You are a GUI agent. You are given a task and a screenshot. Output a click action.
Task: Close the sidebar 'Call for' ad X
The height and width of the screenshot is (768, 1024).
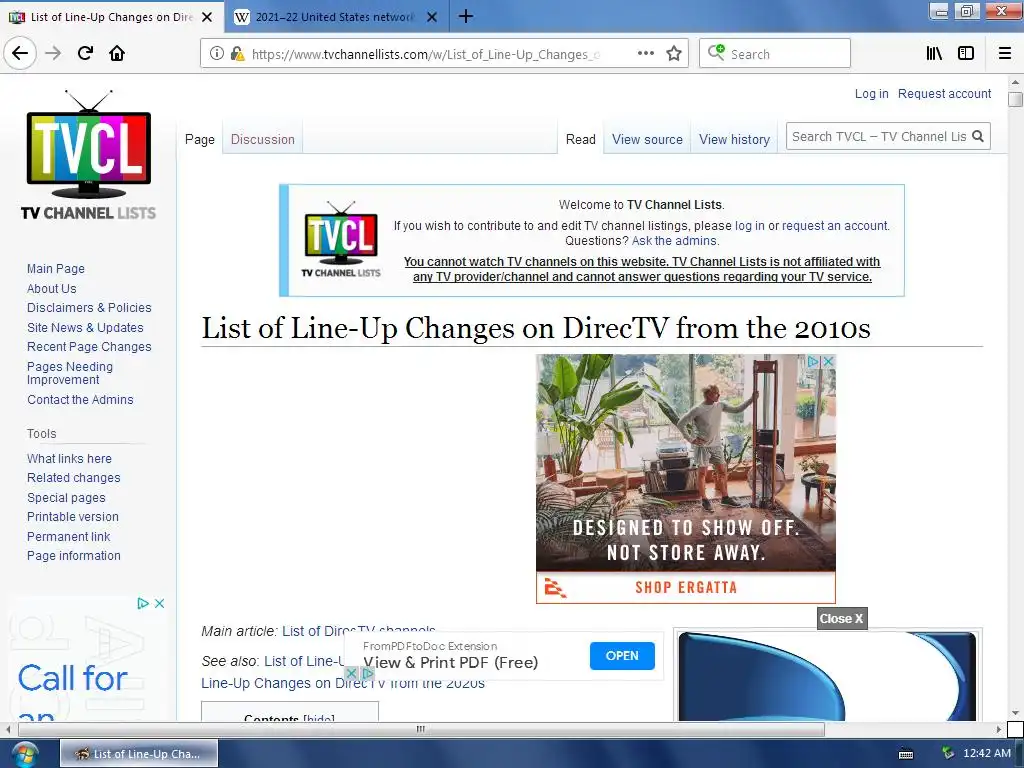coord(159,603)
